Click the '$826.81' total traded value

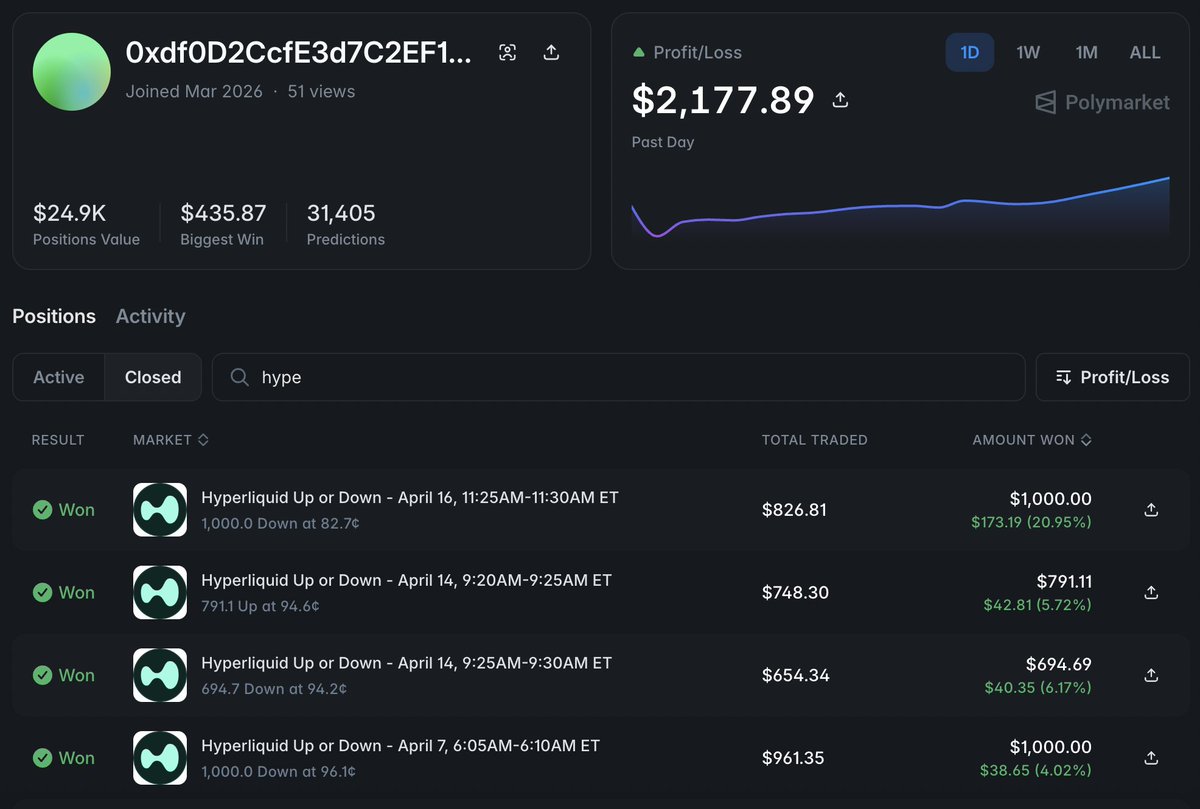794,510
